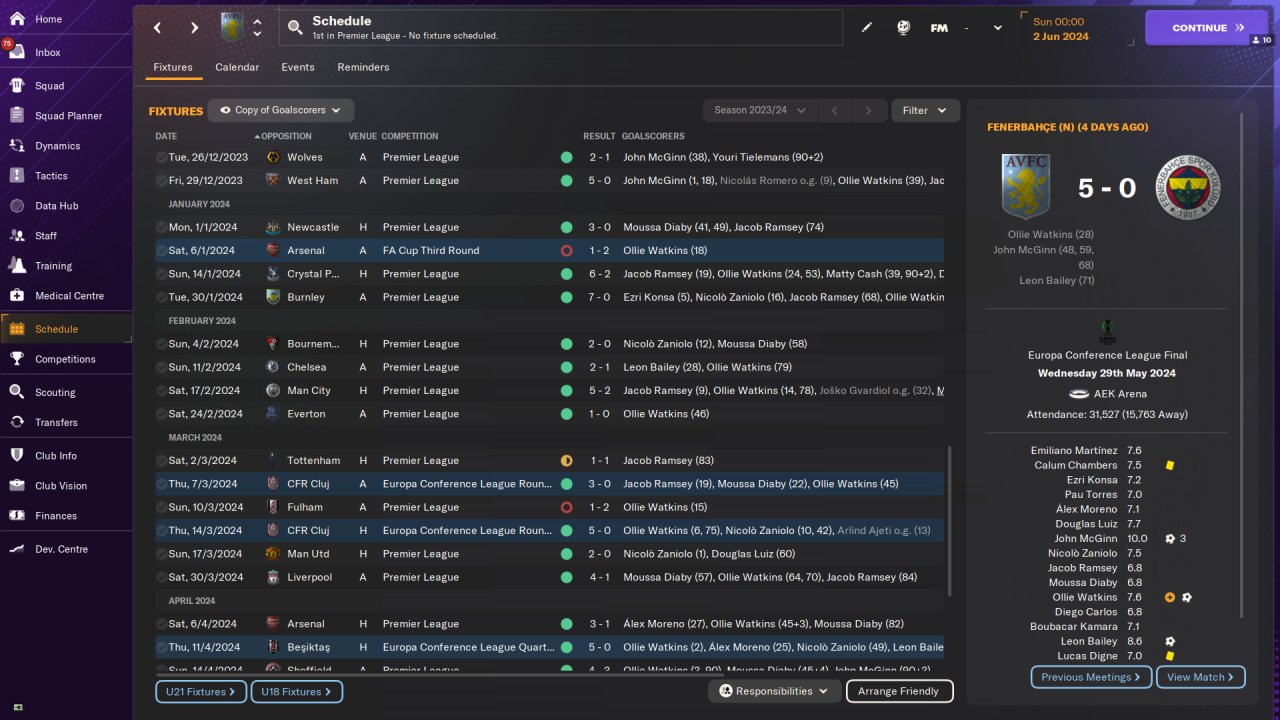Image resolution: width=1280 pixels, height=720 pixels.
Task: Sort by the Opposition column header
Action: [x=286, y=136]
